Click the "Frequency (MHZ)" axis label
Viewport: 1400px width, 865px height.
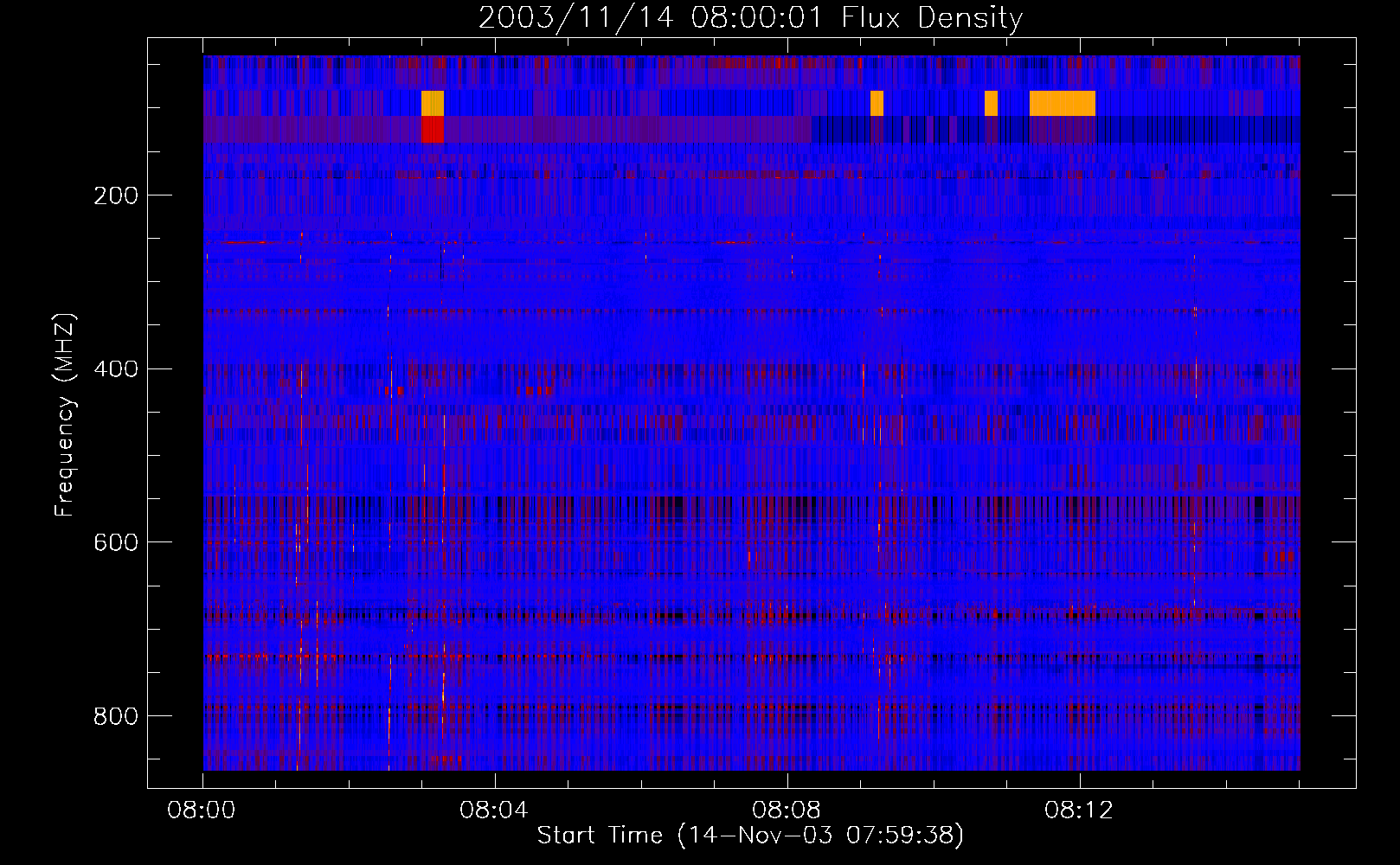[x=65, y=414]
